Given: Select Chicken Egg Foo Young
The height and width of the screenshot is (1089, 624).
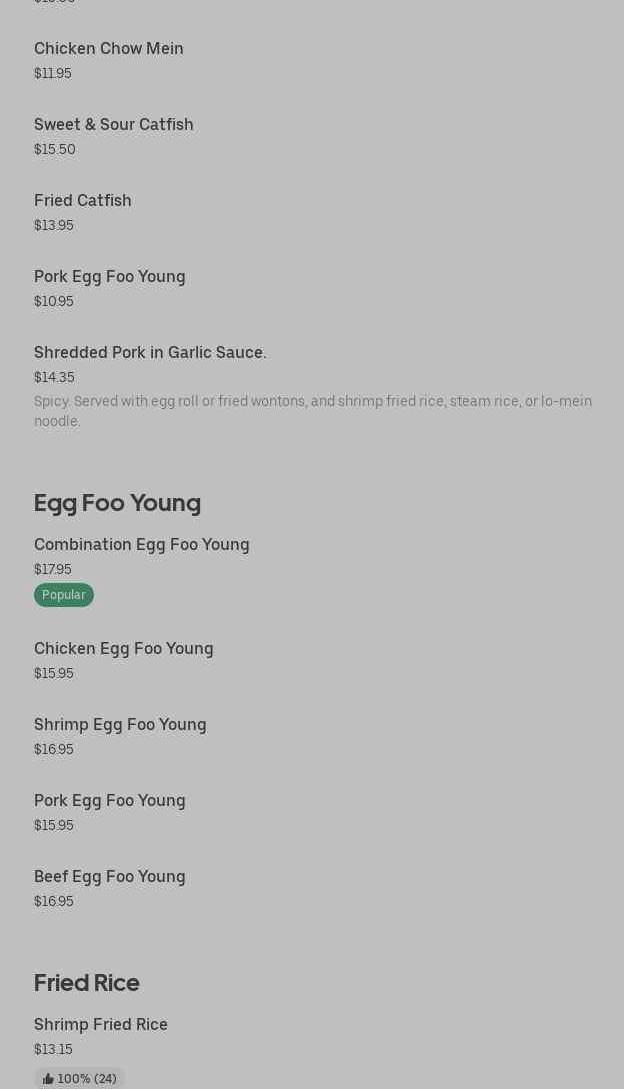Looking at the screenshot, I should [124, 648].
